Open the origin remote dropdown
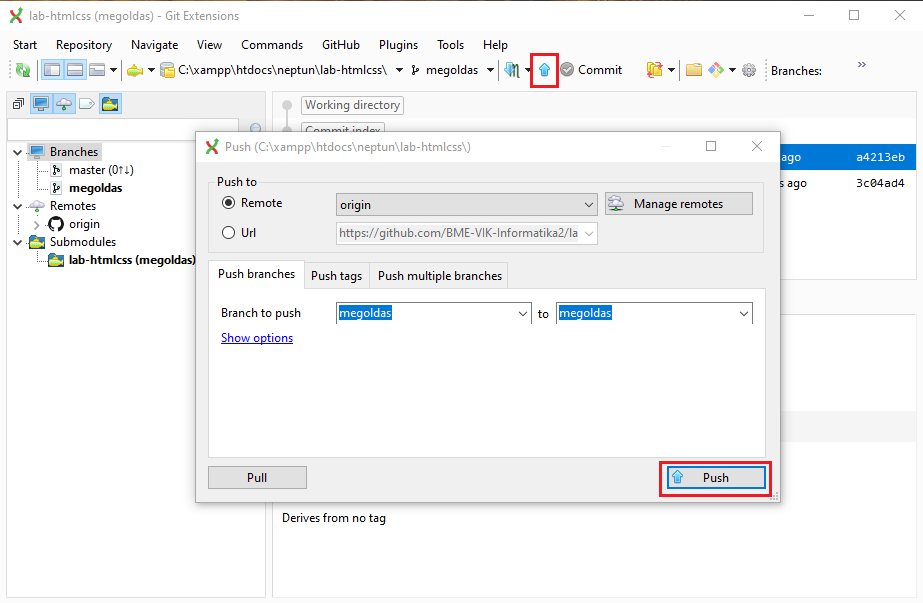The image size is (923, 603). point(587,204)
